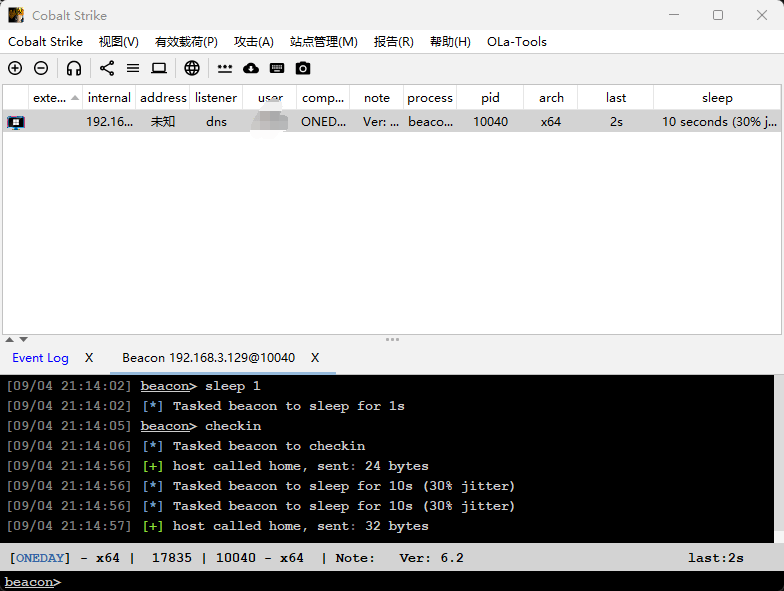Switch to session table list icon
784x591 pixels.
(133, 68)
